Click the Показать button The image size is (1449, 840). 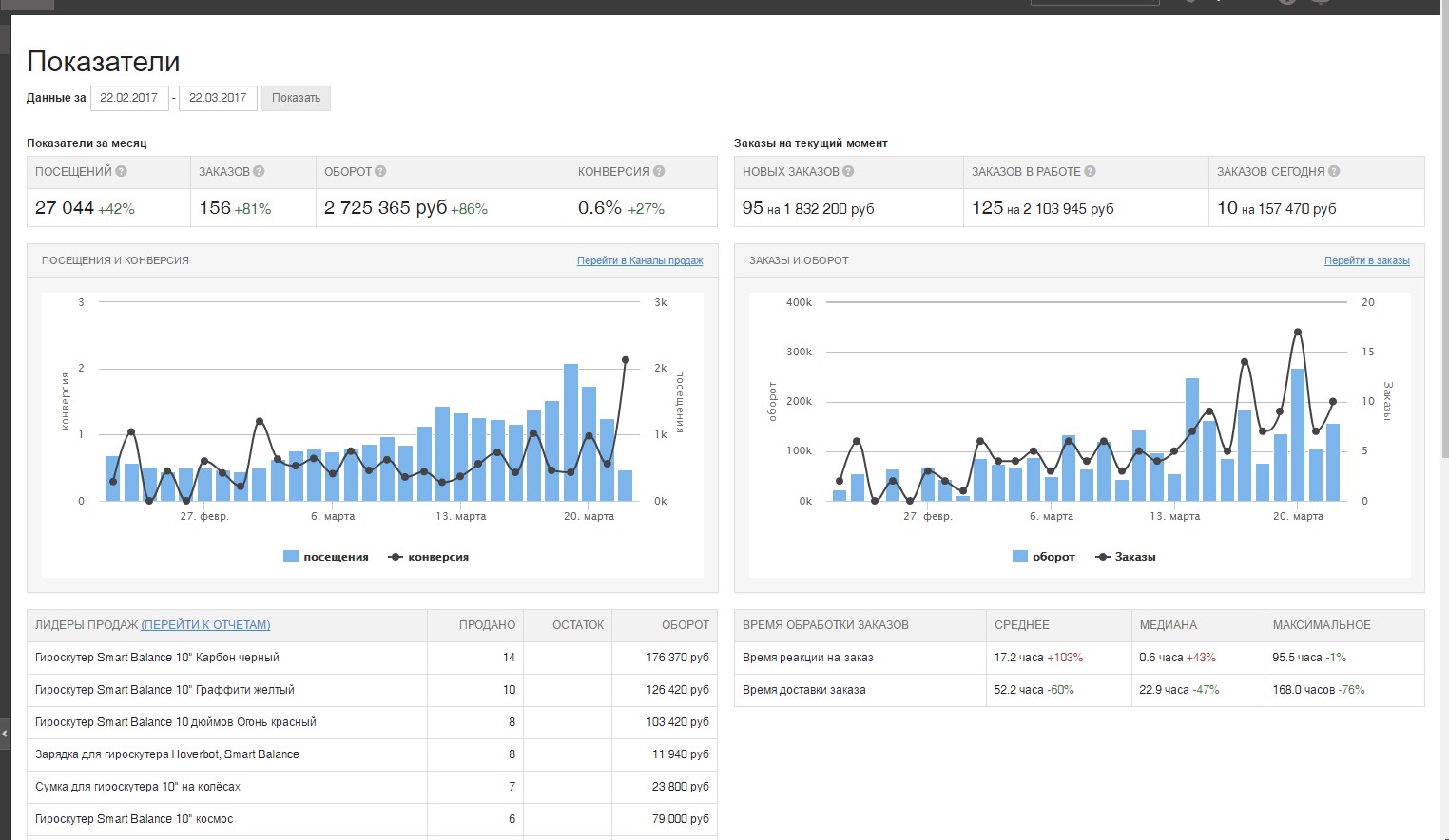(x=296, y=98)
